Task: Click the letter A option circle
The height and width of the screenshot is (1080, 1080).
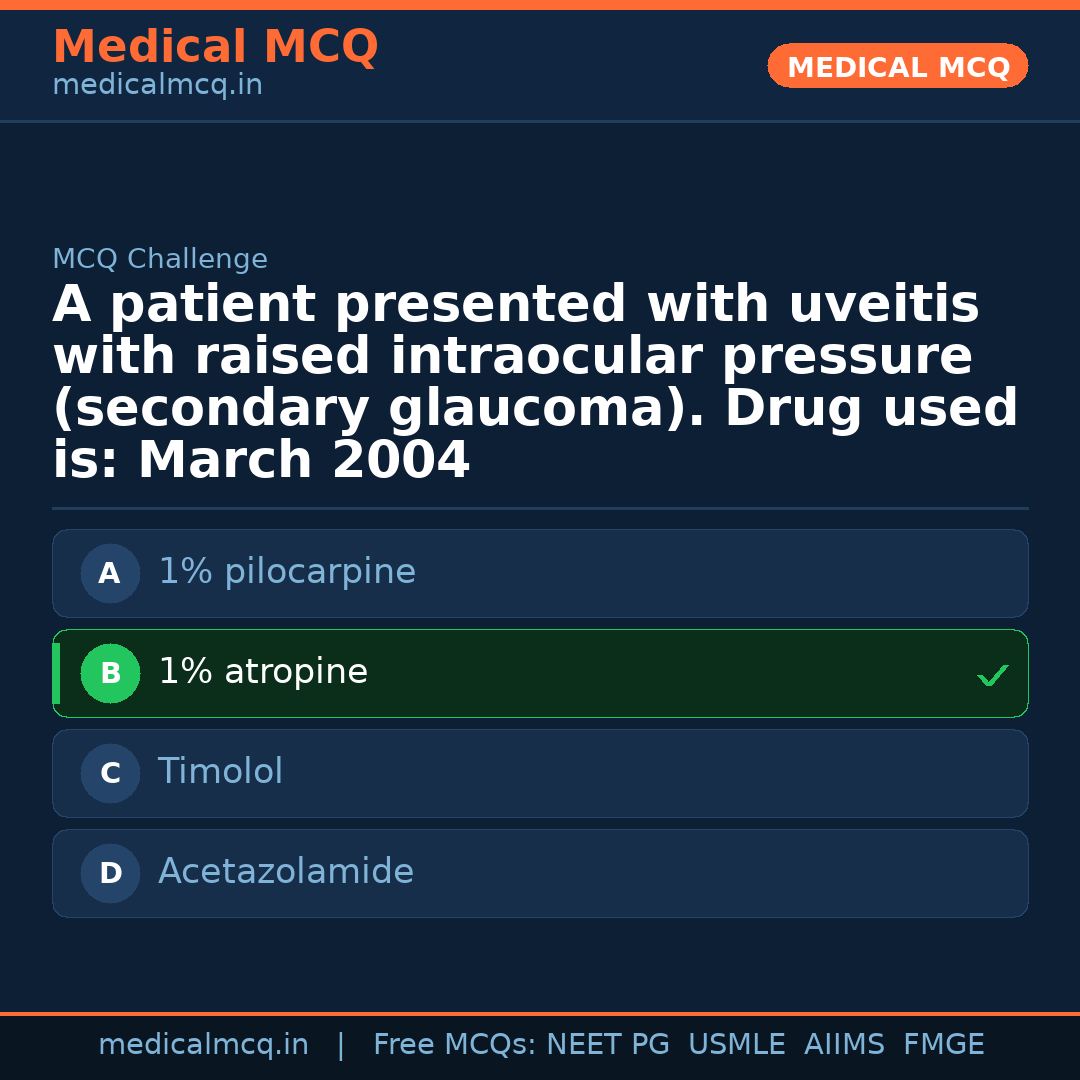Action: [x=110, y=574]
